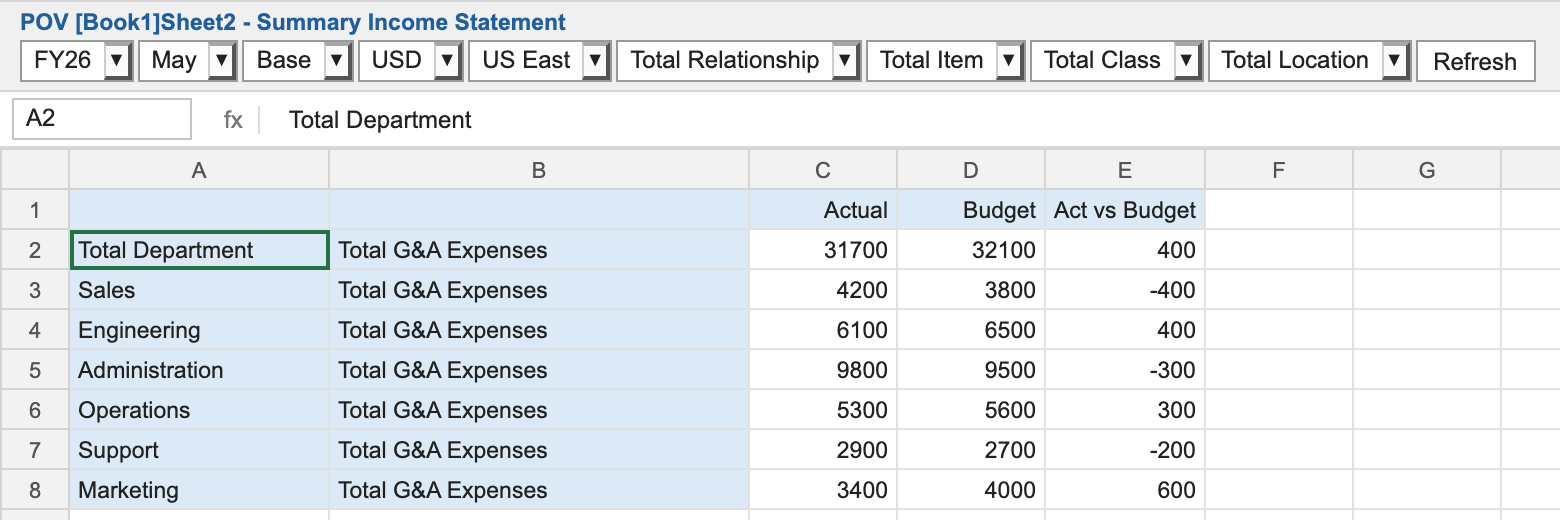Click the fx function icon
This screenshot has width=1560, height=520.
[232, 120]
